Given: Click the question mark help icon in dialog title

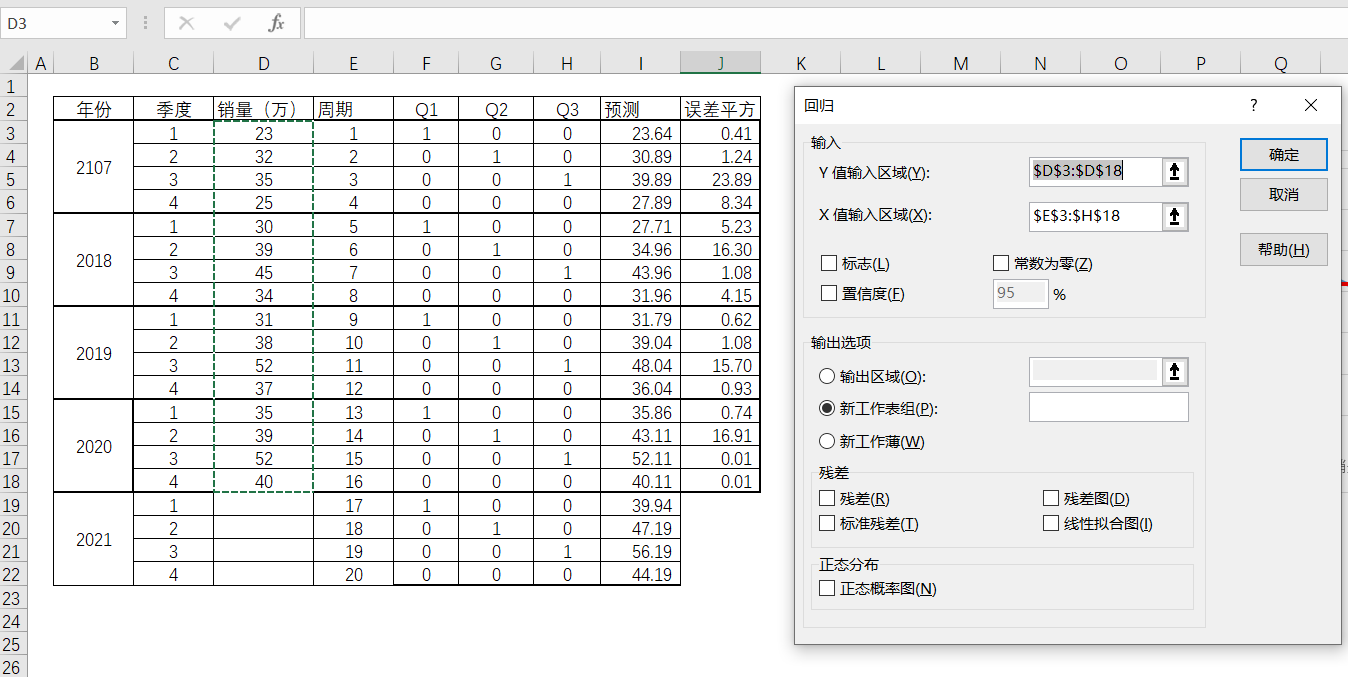Looking at the screenshot, I should [1254, 106].
